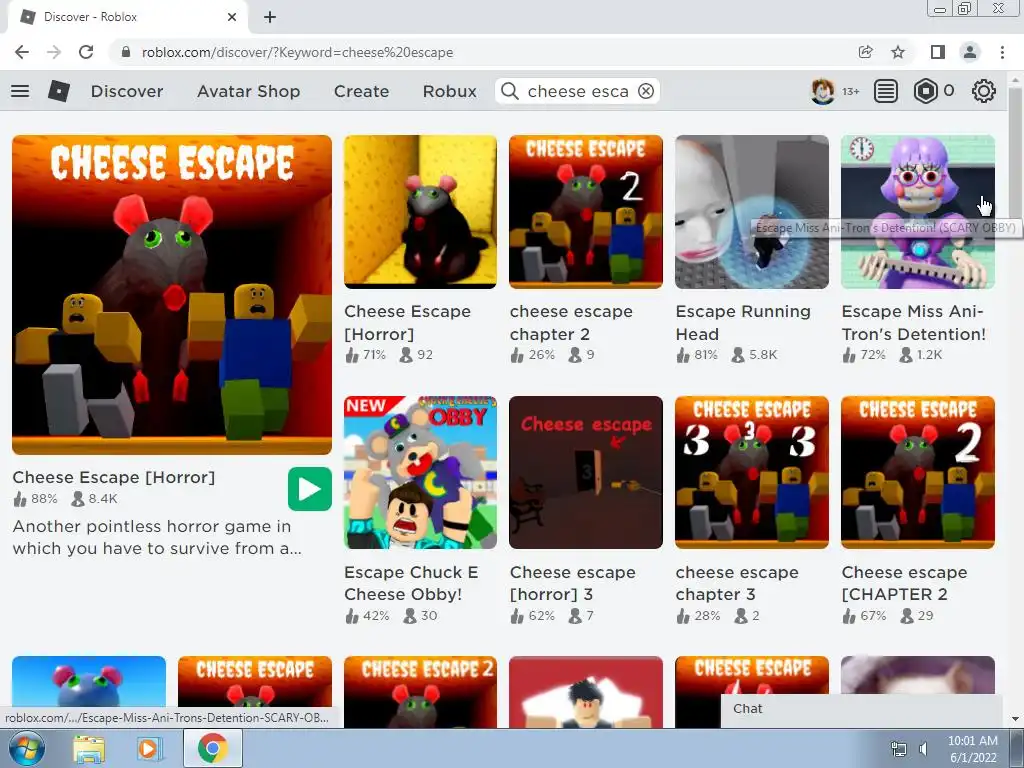Viewport: 1024px width, 768px height.
Task: Open the Escape Chuck E Cheese Obby! title
Action: point(411,583)
